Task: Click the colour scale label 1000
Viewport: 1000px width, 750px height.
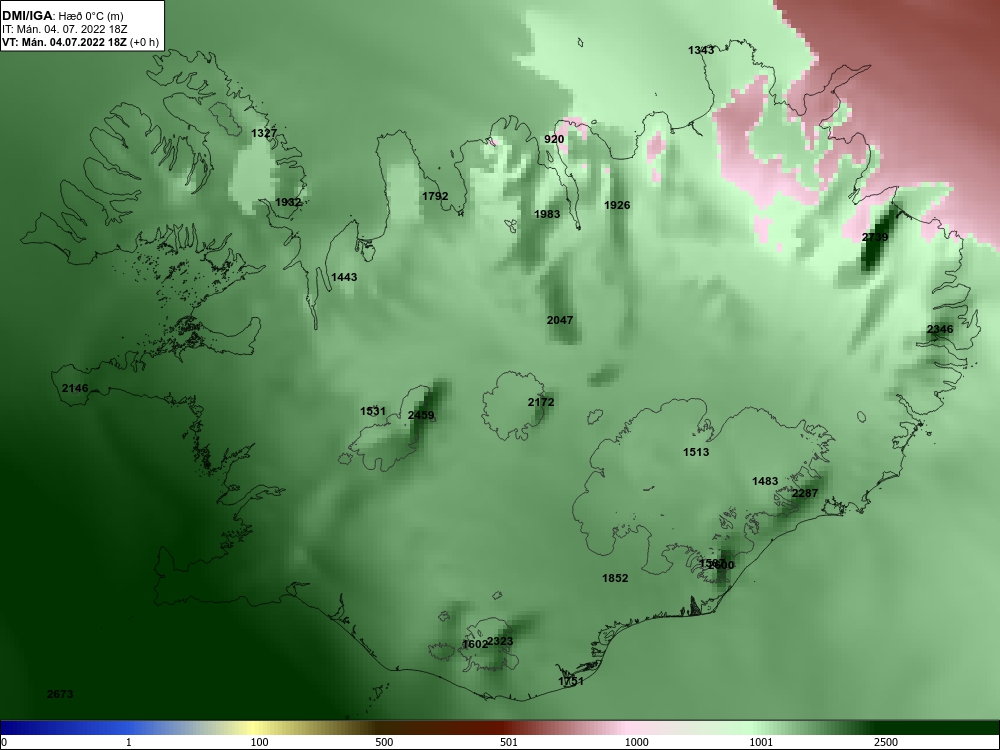Action: (x=636, y=742)
